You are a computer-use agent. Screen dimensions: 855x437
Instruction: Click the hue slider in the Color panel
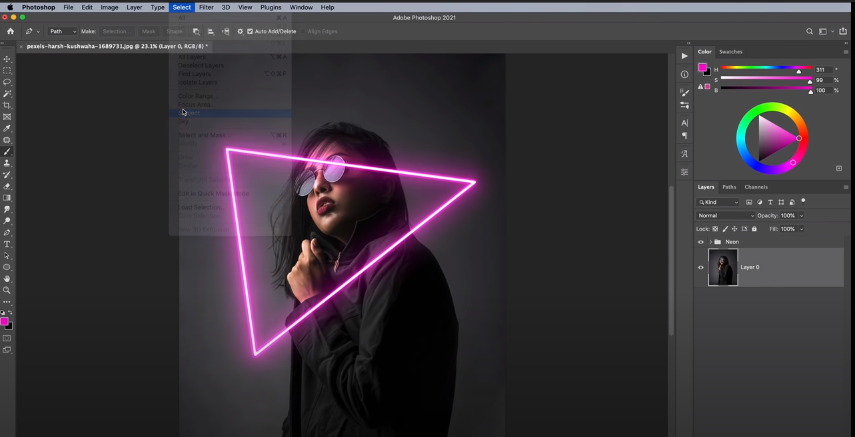pyautogui.click(x=760, y=69)
